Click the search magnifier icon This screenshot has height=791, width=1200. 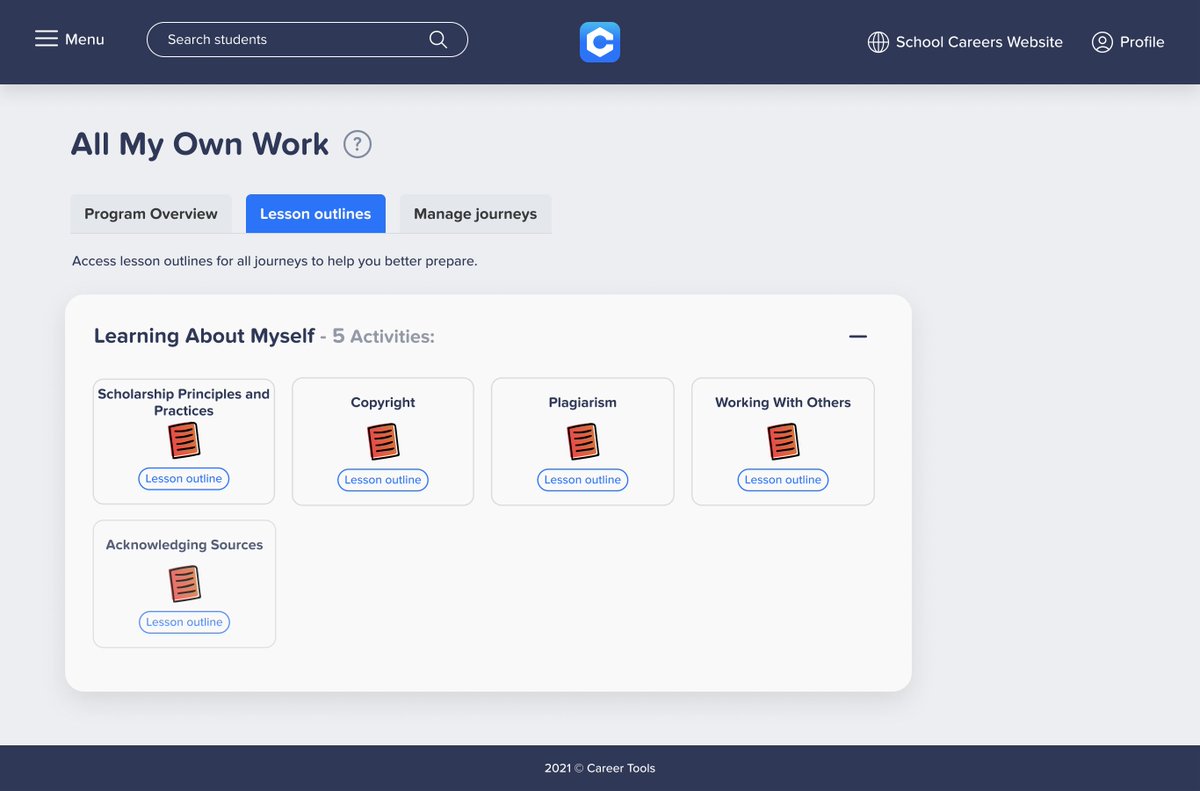coord(438,40)
